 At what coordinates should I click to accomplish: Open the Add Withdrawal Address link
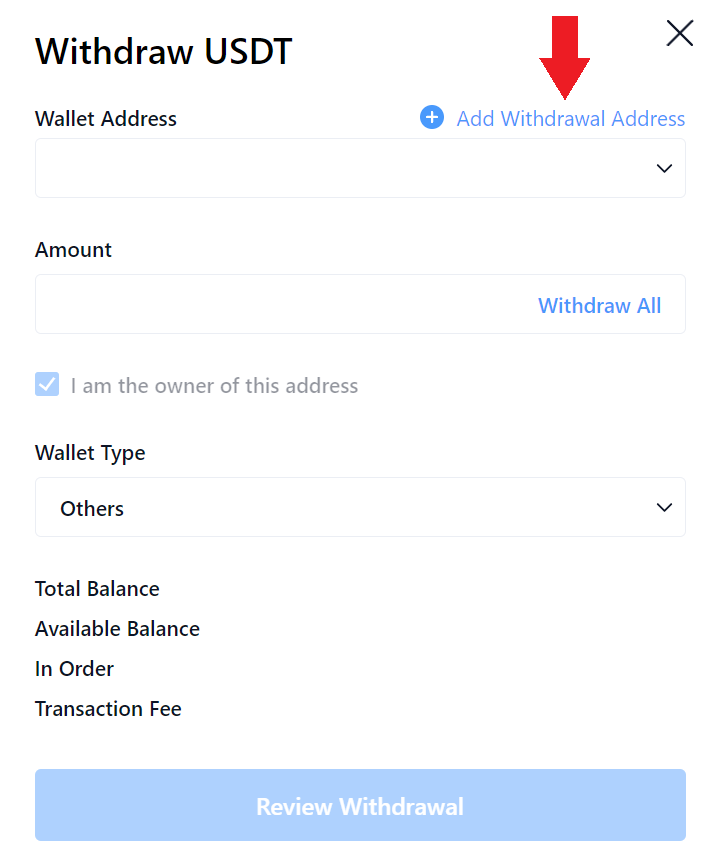point(571,119)
